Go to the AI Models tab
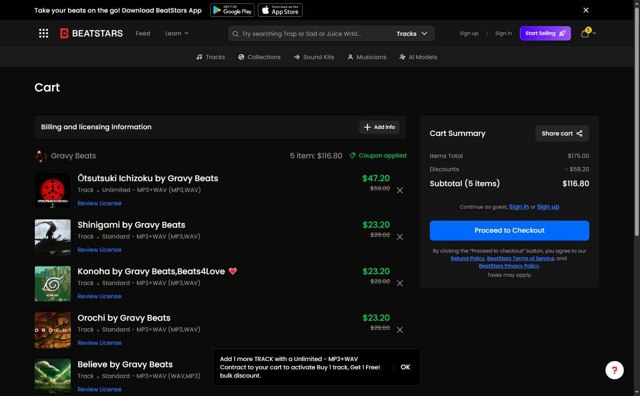Image resolution: width=640 pixels, height=396 pixels. (418, 57)
